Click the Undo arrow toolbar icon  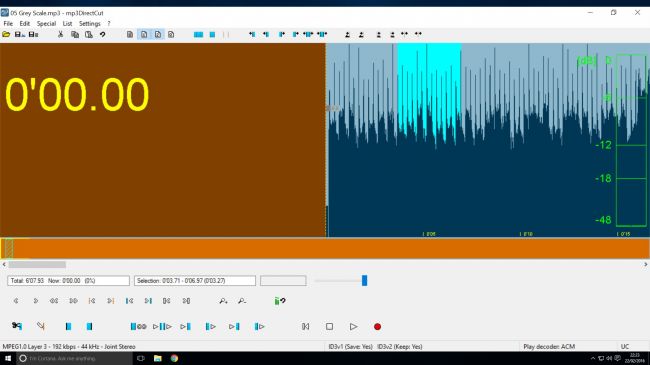point(102,34)
